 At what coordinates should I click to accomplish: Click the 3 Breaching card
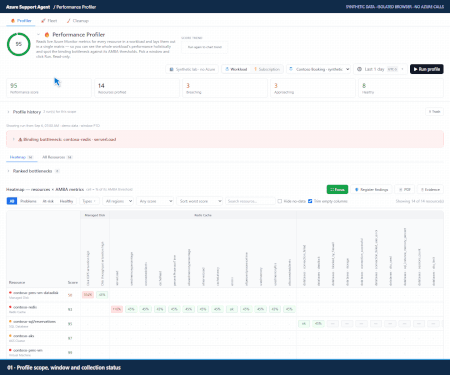click(225, 88)
